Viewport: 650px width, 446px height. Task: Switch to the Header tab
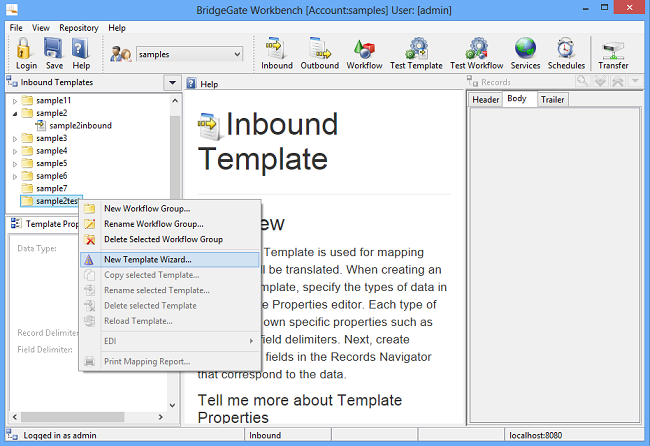tap(485, 99)
